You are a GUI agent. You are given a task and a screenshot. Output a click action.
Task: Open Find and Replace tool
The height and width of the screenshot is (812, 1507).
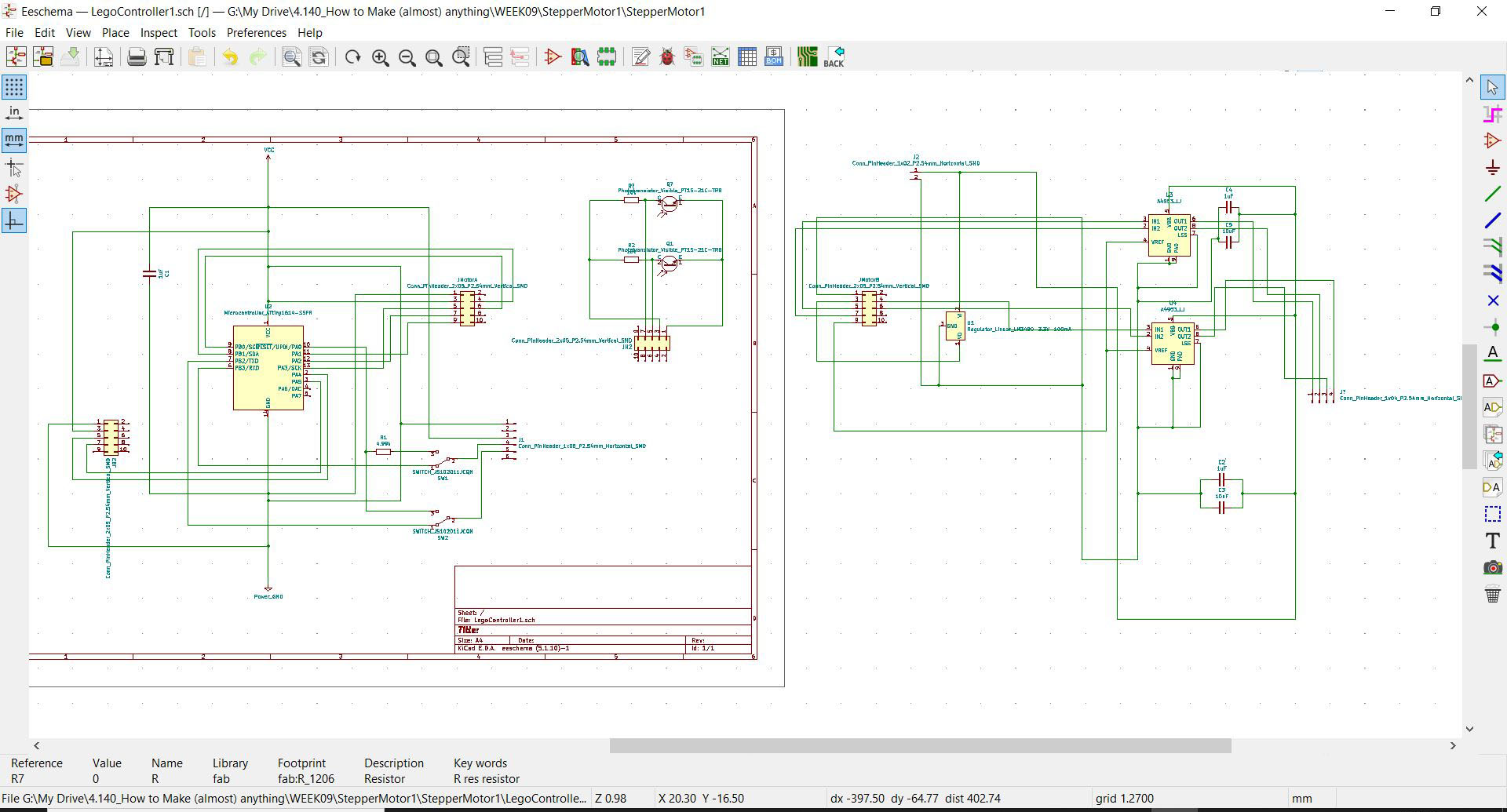(318, 56)
